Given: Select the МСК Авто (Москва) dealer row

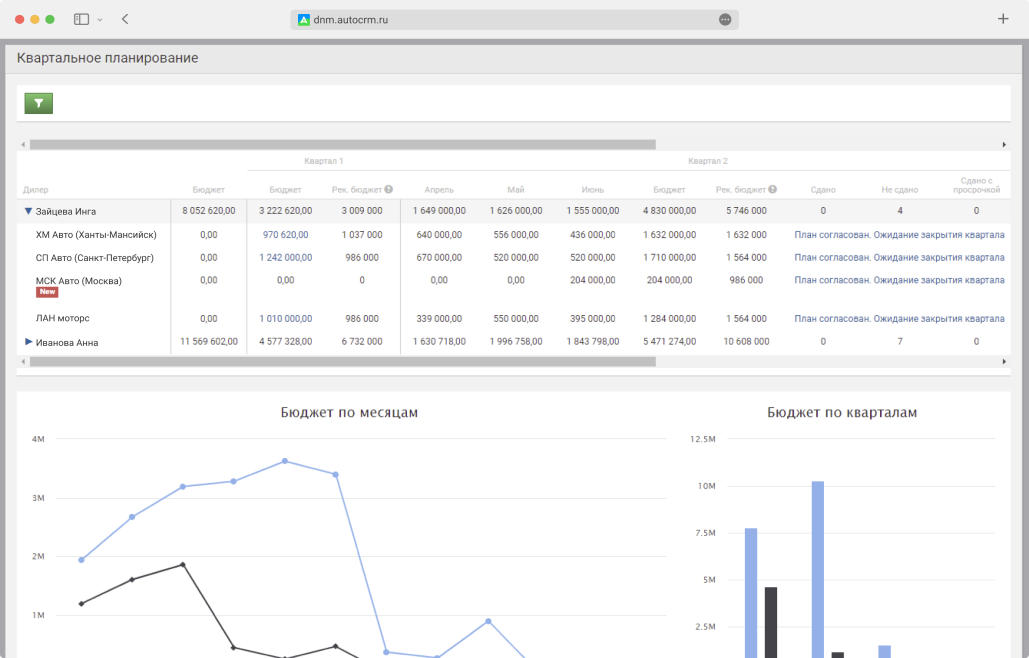Looking at the screenshot, I should pos(78,281).
